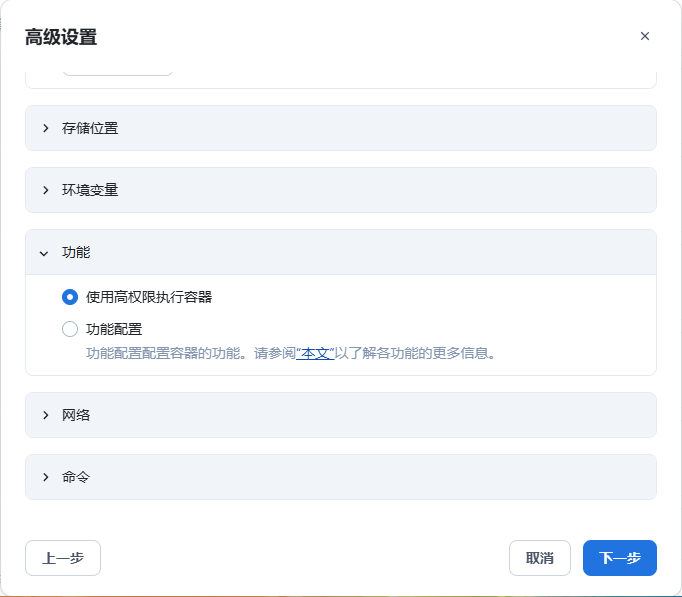The width and height of the screenshot is (682, 597).
Task: Click the 功能配置 label text
Action: [114, 329]
